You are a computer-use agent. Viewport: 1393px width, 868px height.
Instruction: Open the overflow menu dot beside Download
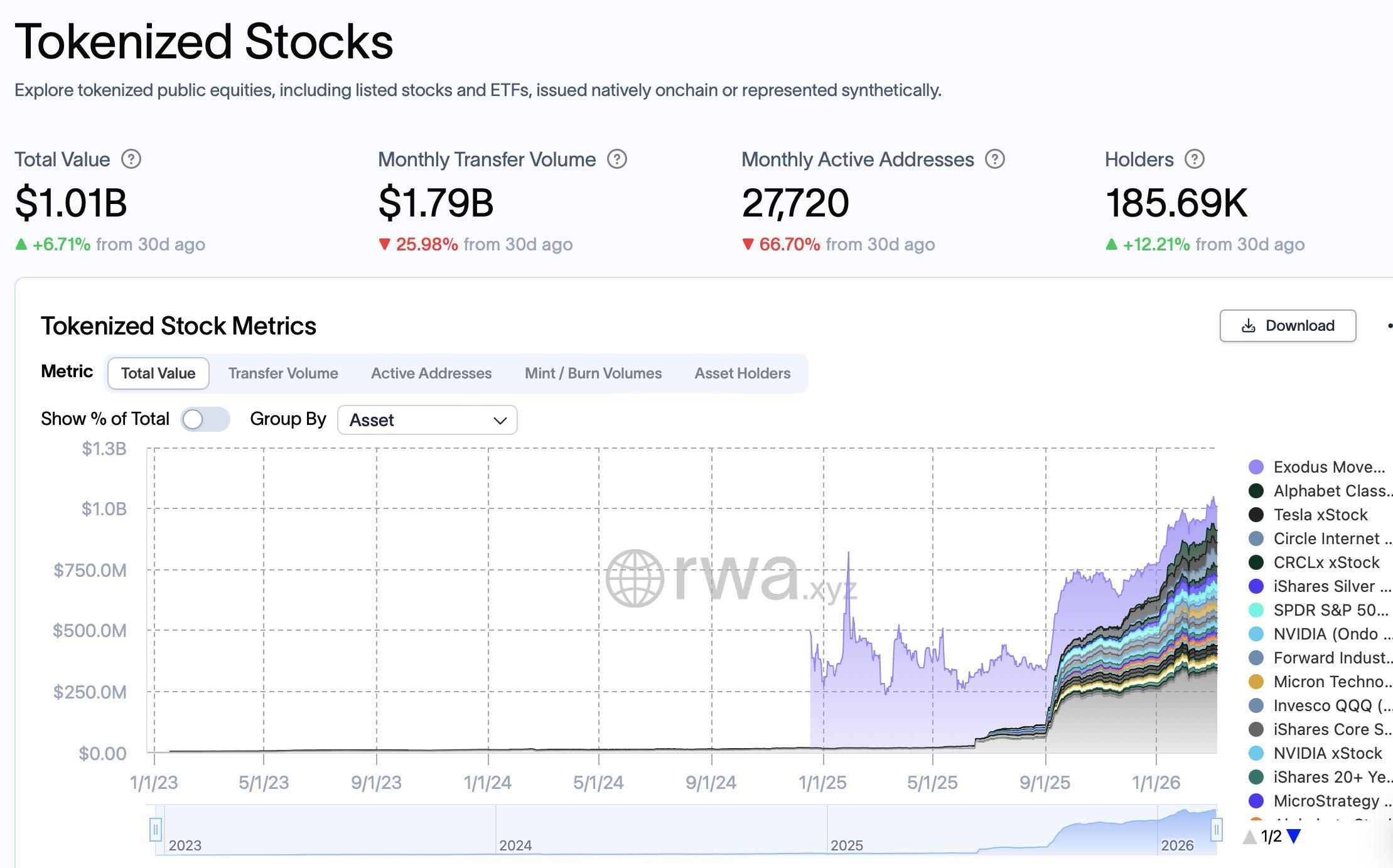point(1389,325)
